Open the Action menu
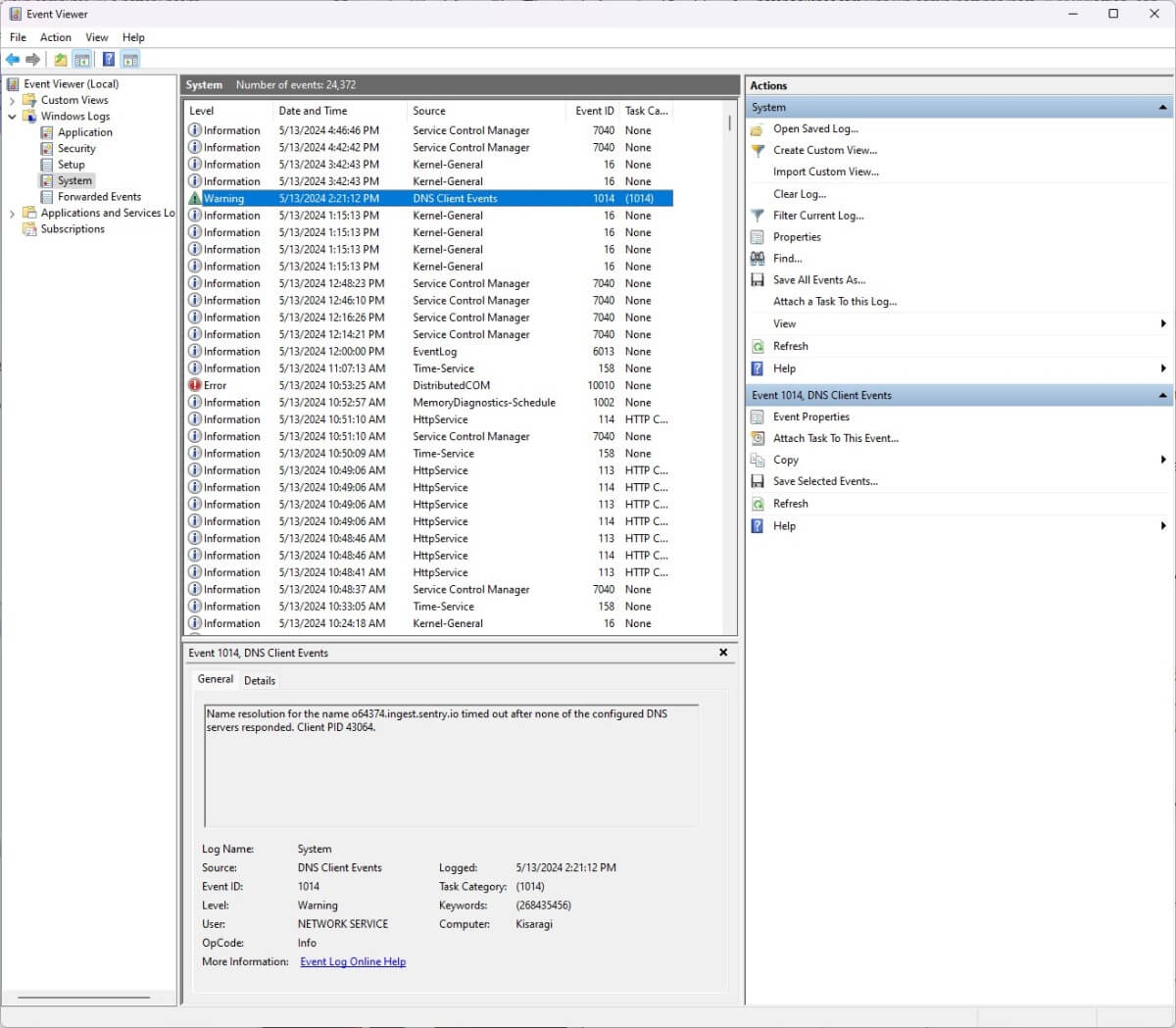 (x=56, y=37)
